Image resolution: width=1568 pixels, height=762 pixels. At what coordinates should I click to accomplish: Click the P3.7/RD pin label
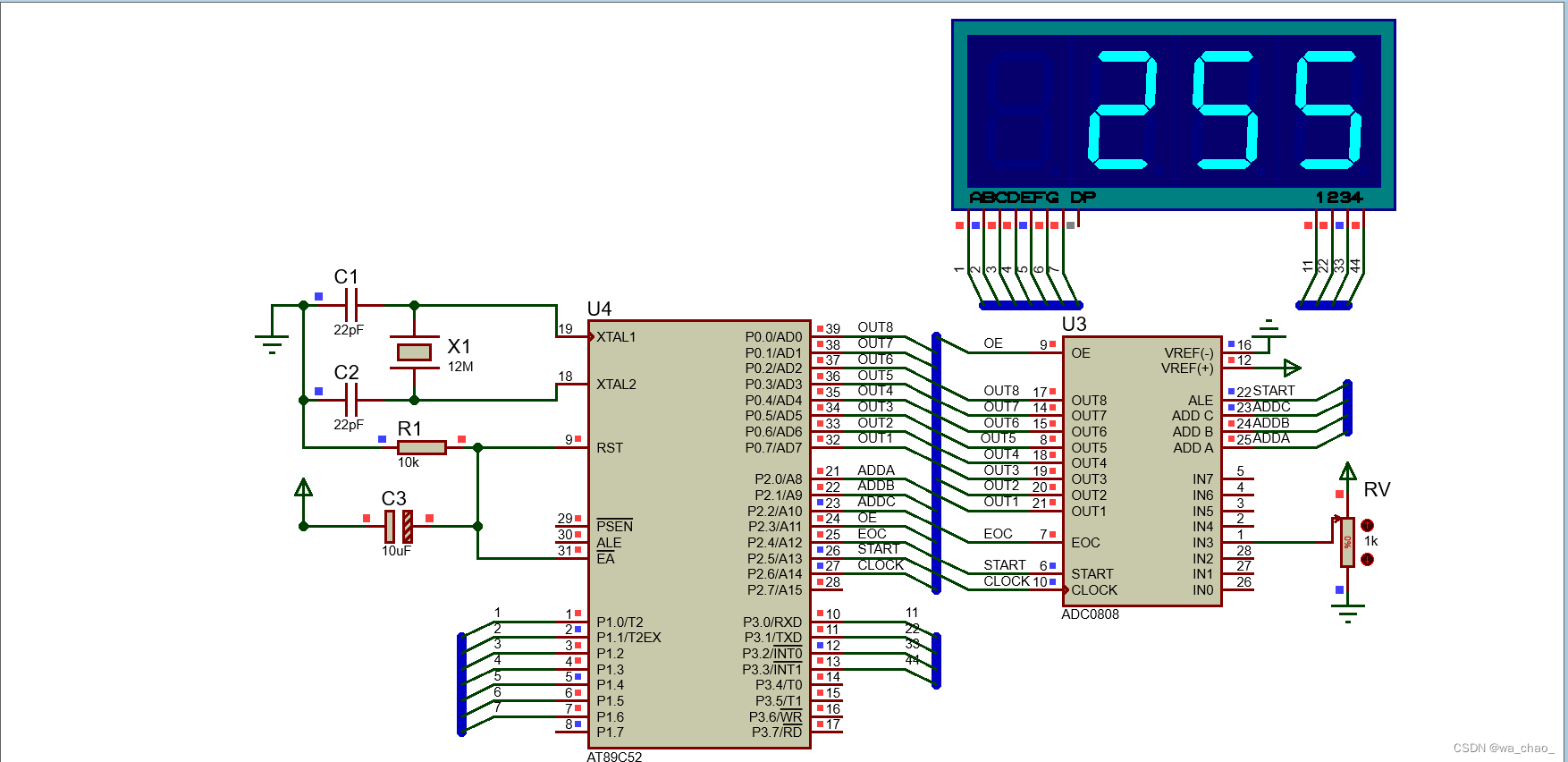click(x=777, y=732)
